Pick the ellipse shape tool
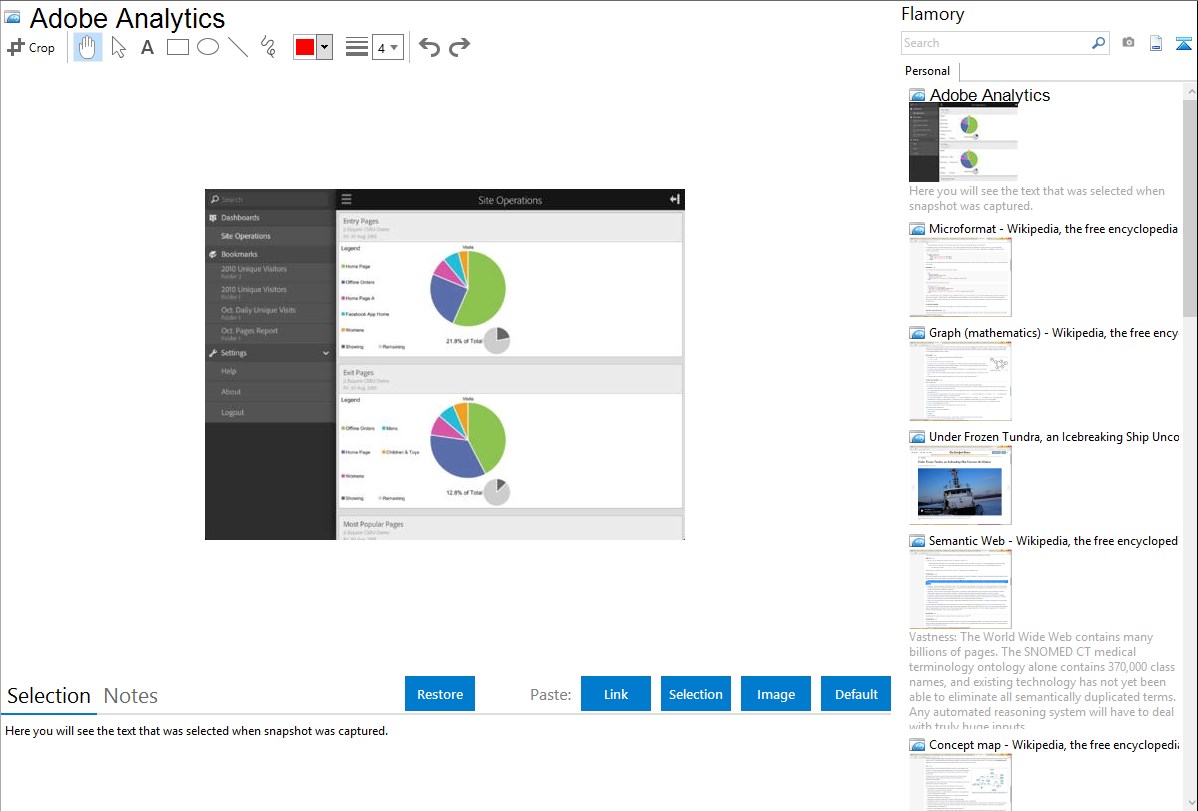The height and width of the screenshot is (811, 1198). 208,47
